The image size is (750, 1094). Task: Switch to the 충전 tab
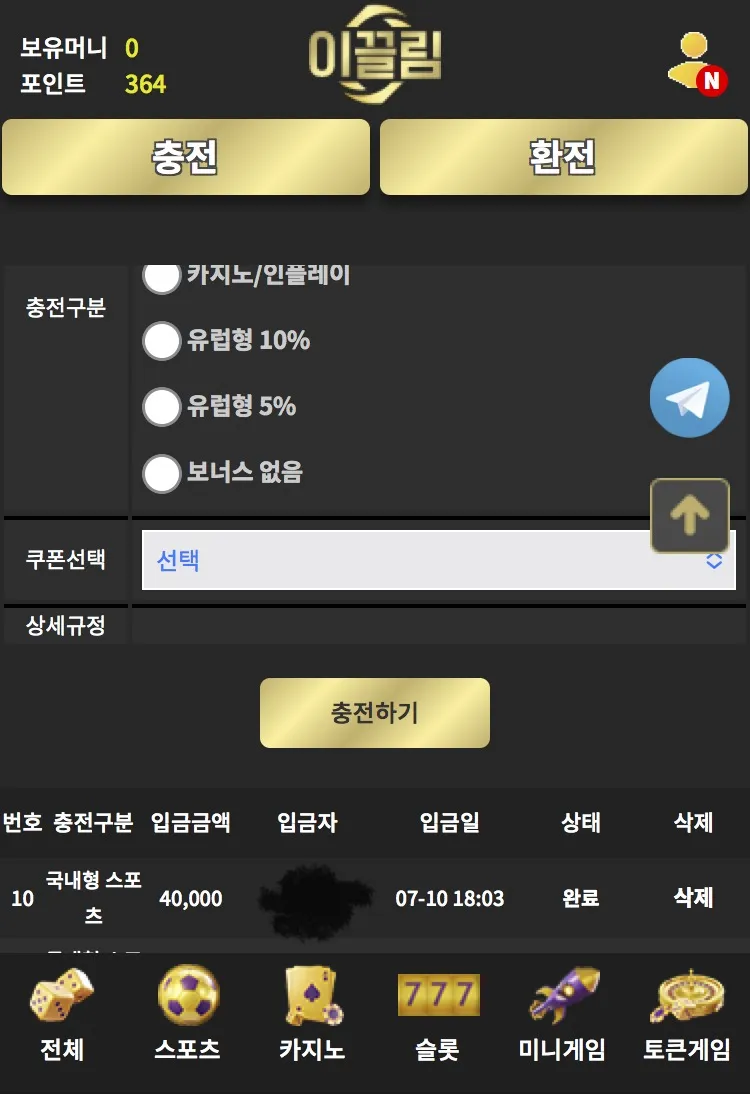click(186, 157)
